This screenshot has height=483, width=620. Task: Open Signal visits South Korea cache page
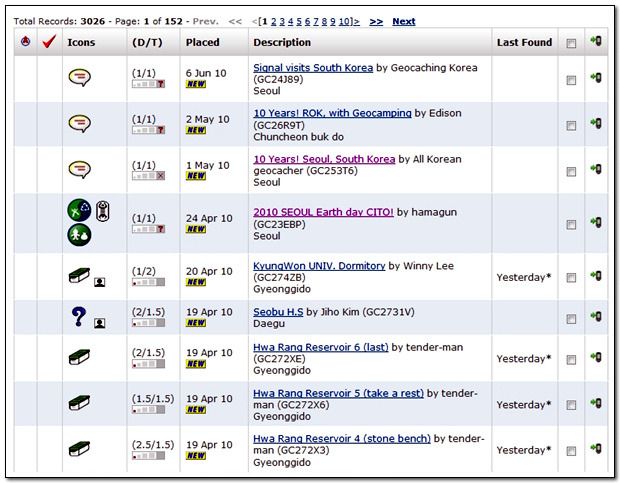(313, 68)
